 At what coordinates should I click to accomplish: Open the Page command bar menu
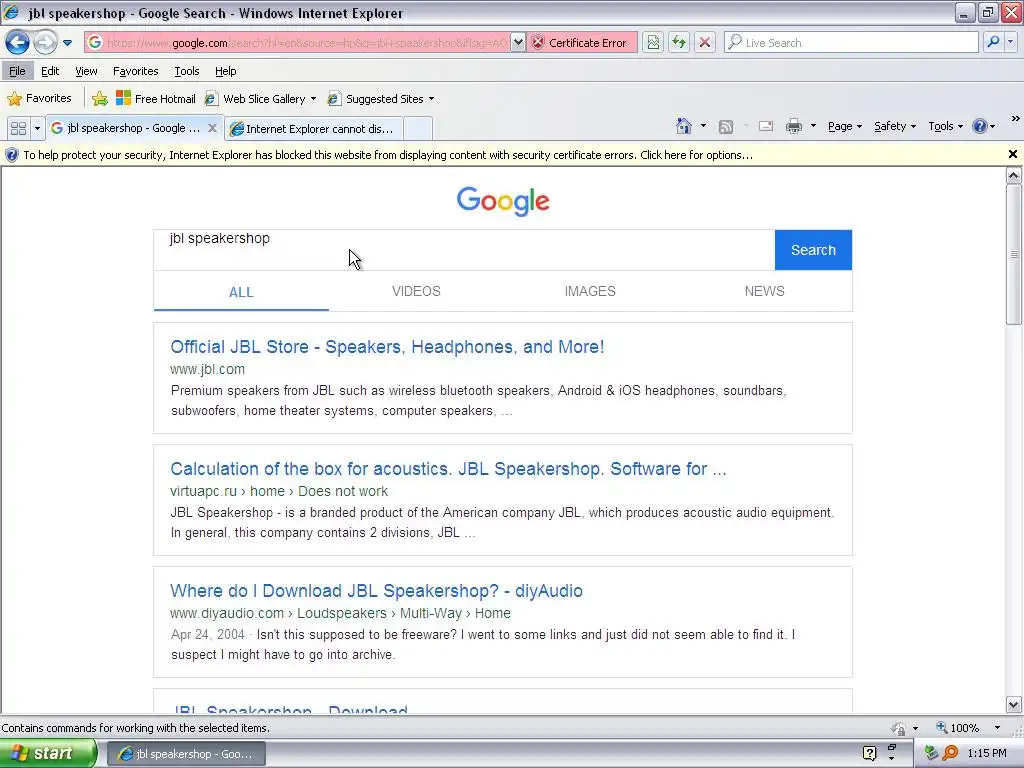[x=844, y=126]
